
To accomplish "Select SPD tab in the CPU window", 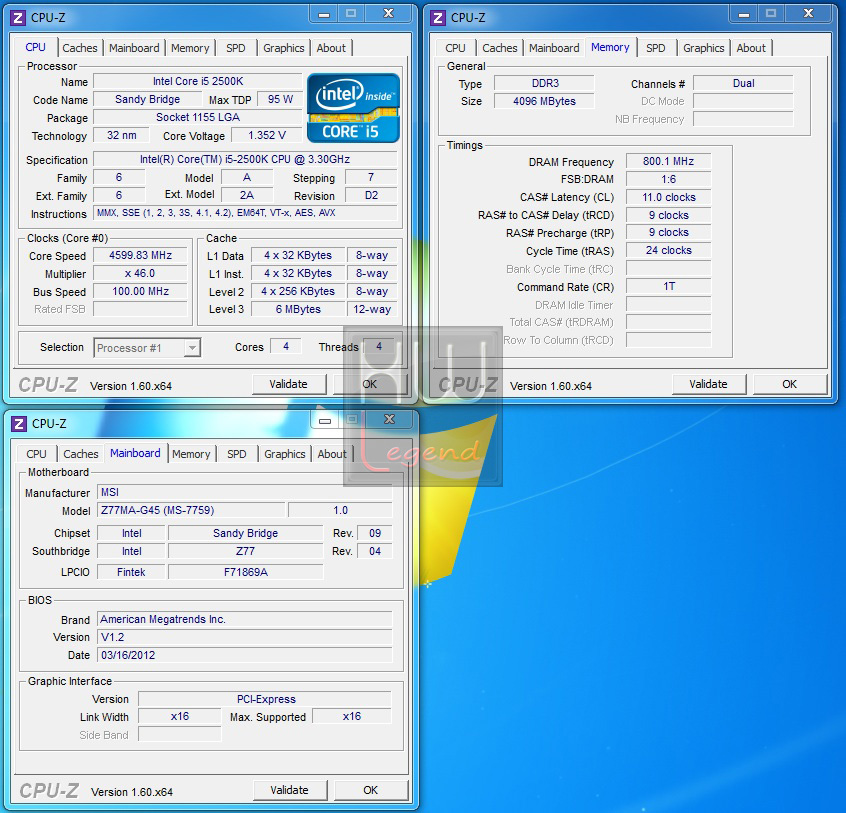I will [x=236, y=48].
